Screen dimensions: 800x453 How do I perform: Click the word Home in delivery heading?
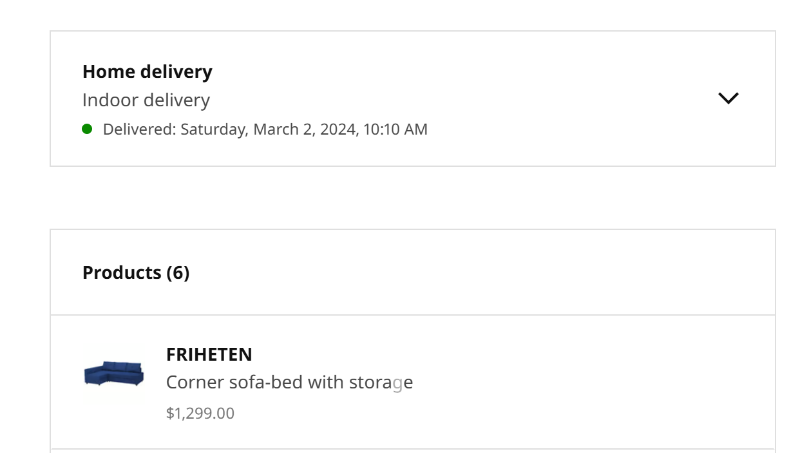[x=105, y=72]
